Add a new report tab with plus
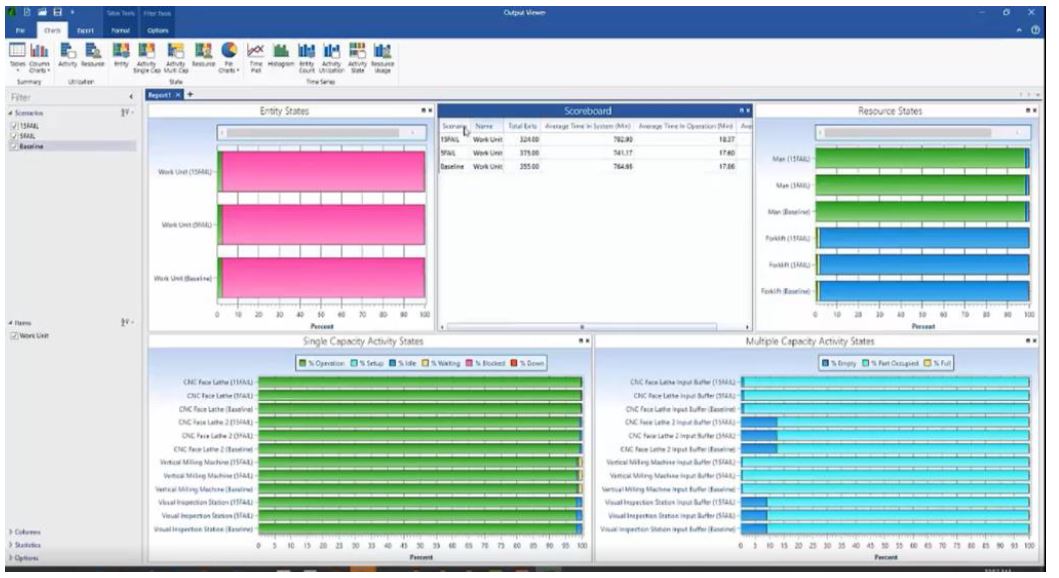Screen dimensions: 1059x578 tap(190, 95)
